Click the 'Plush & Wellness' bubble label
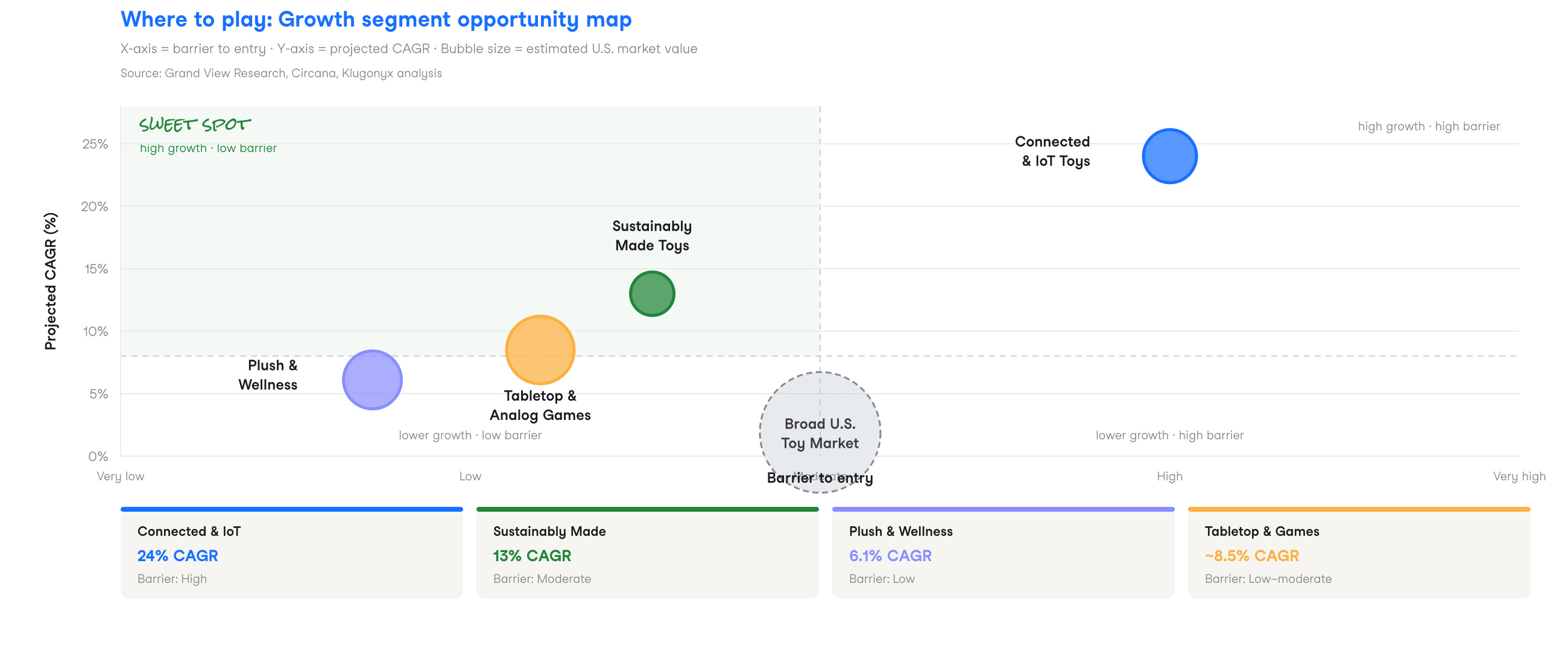1568x671 pixels. pos(268,375)
